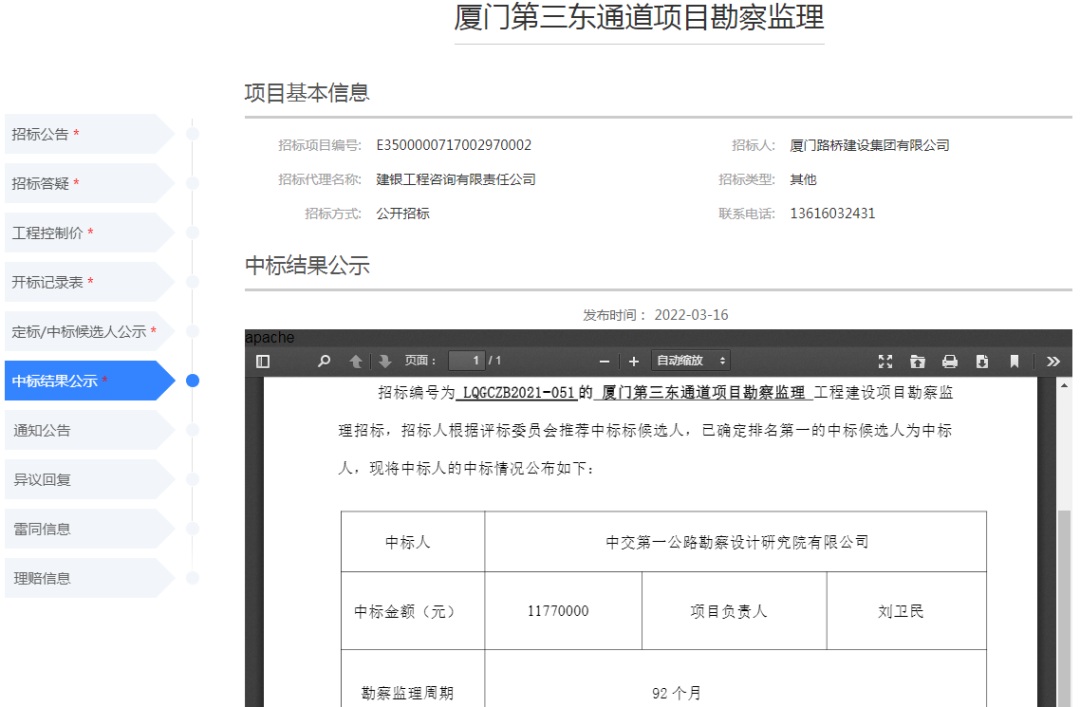Click timeline dot beside 招标公告
This screenshot has height=707, width=1080.
pyautogui.click(x=193, y=134)
